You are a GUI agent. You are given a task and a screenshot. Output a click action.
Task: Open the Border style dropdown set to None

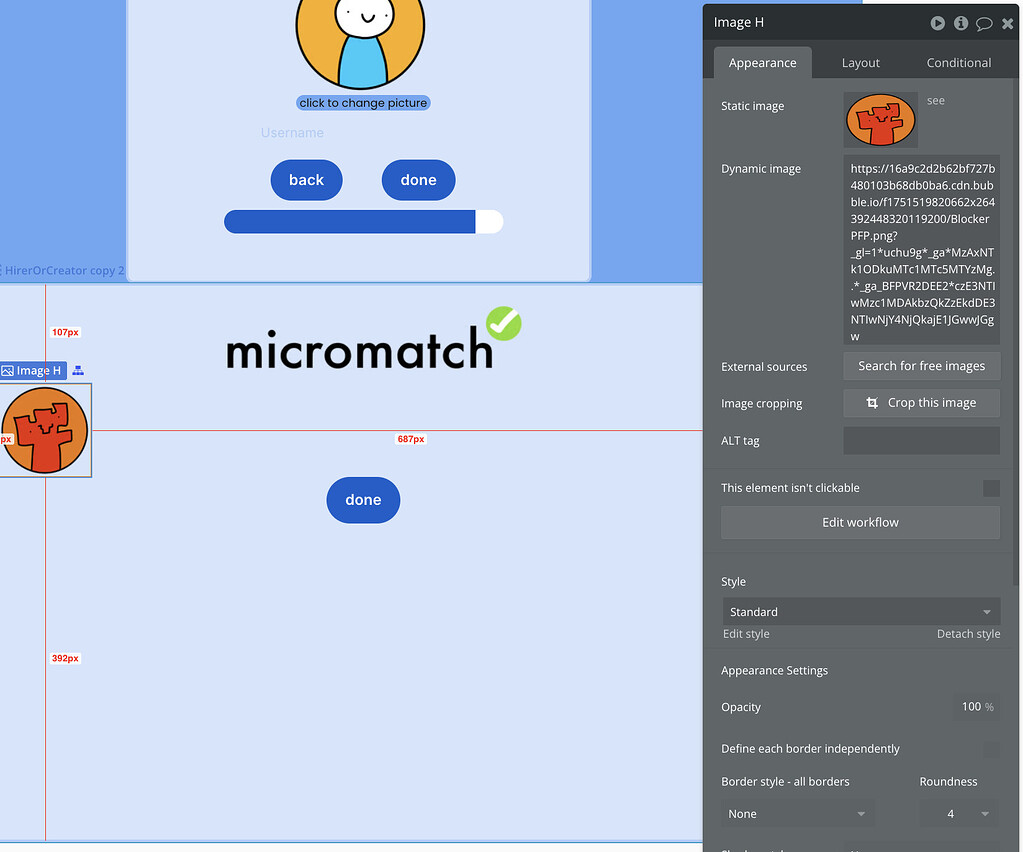coord(797,813)
